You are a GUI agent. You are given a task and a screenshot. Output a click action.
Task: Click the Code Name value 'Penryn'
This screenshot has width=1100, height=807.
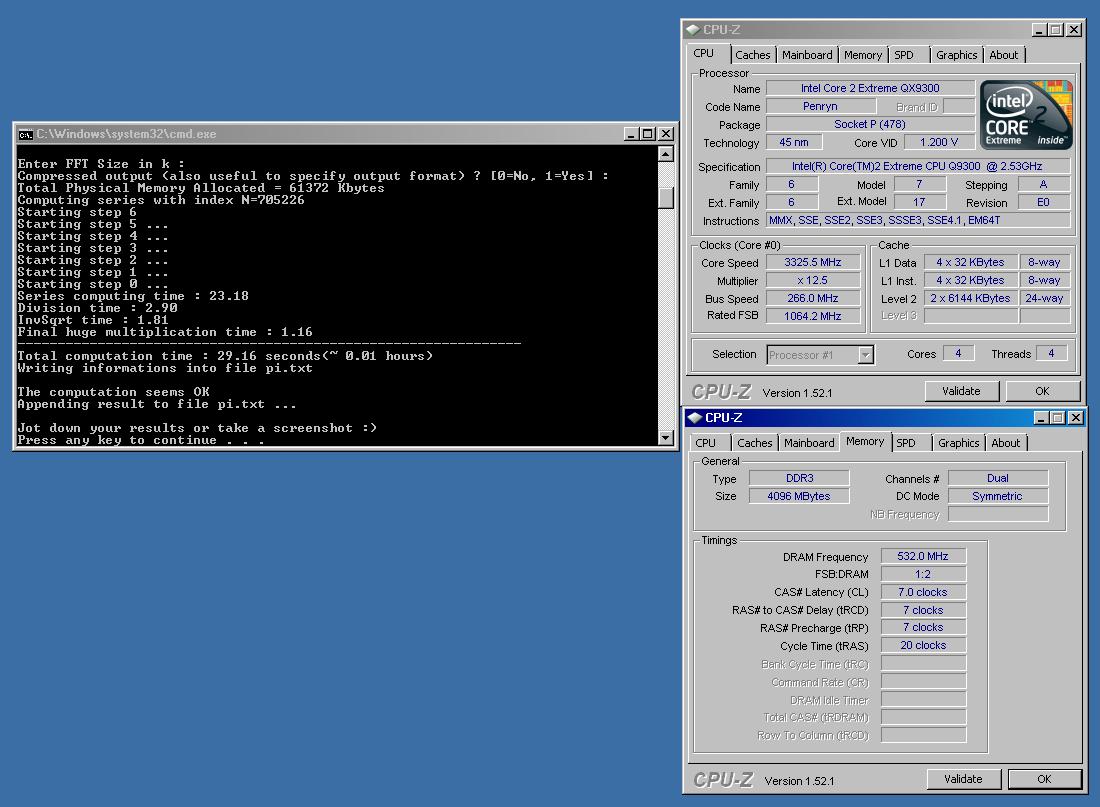click(x=820, y=107)
